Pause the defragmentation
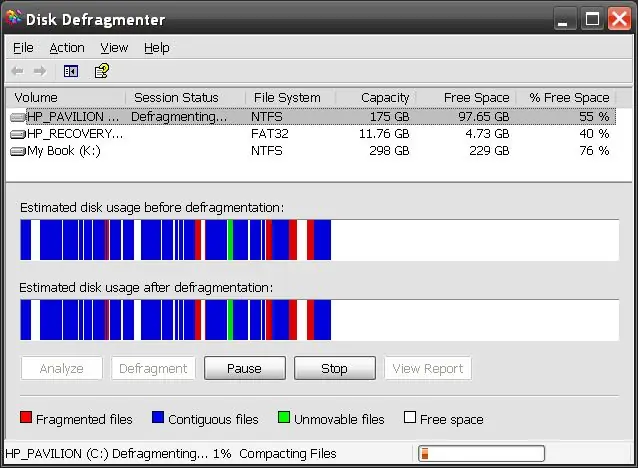Screen dimensions: 638x468 245,368
